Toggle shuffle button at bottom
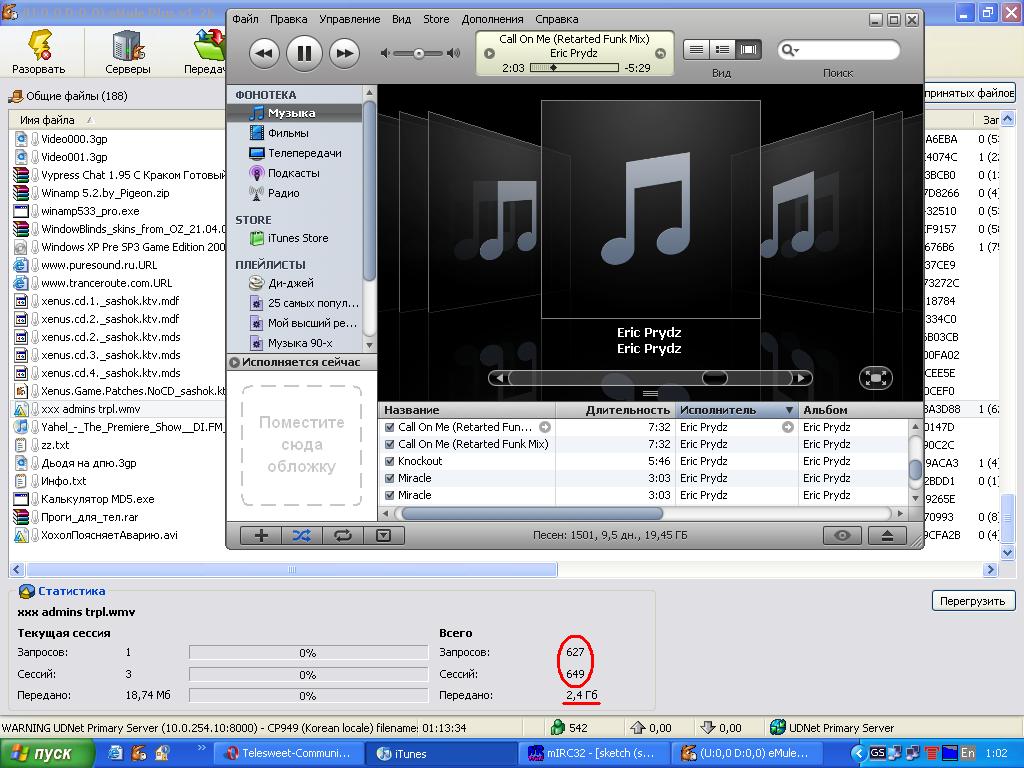 301,536
